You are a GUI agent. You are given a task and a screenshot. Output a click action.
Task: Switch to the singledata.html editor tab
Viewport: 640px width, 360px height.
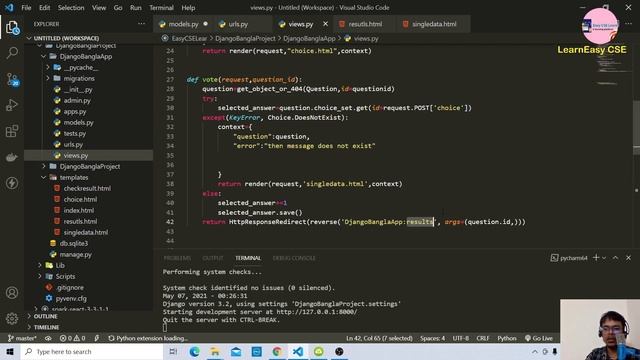tap(434, 24)
